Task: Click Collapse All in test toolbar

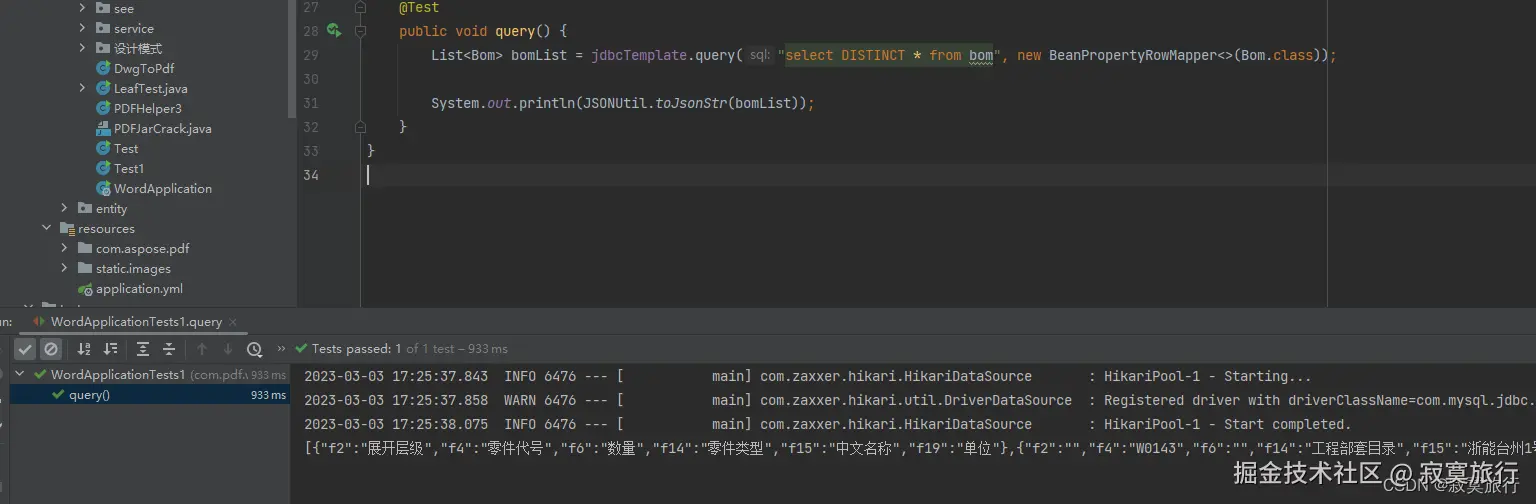Action: tap(169, 349)
